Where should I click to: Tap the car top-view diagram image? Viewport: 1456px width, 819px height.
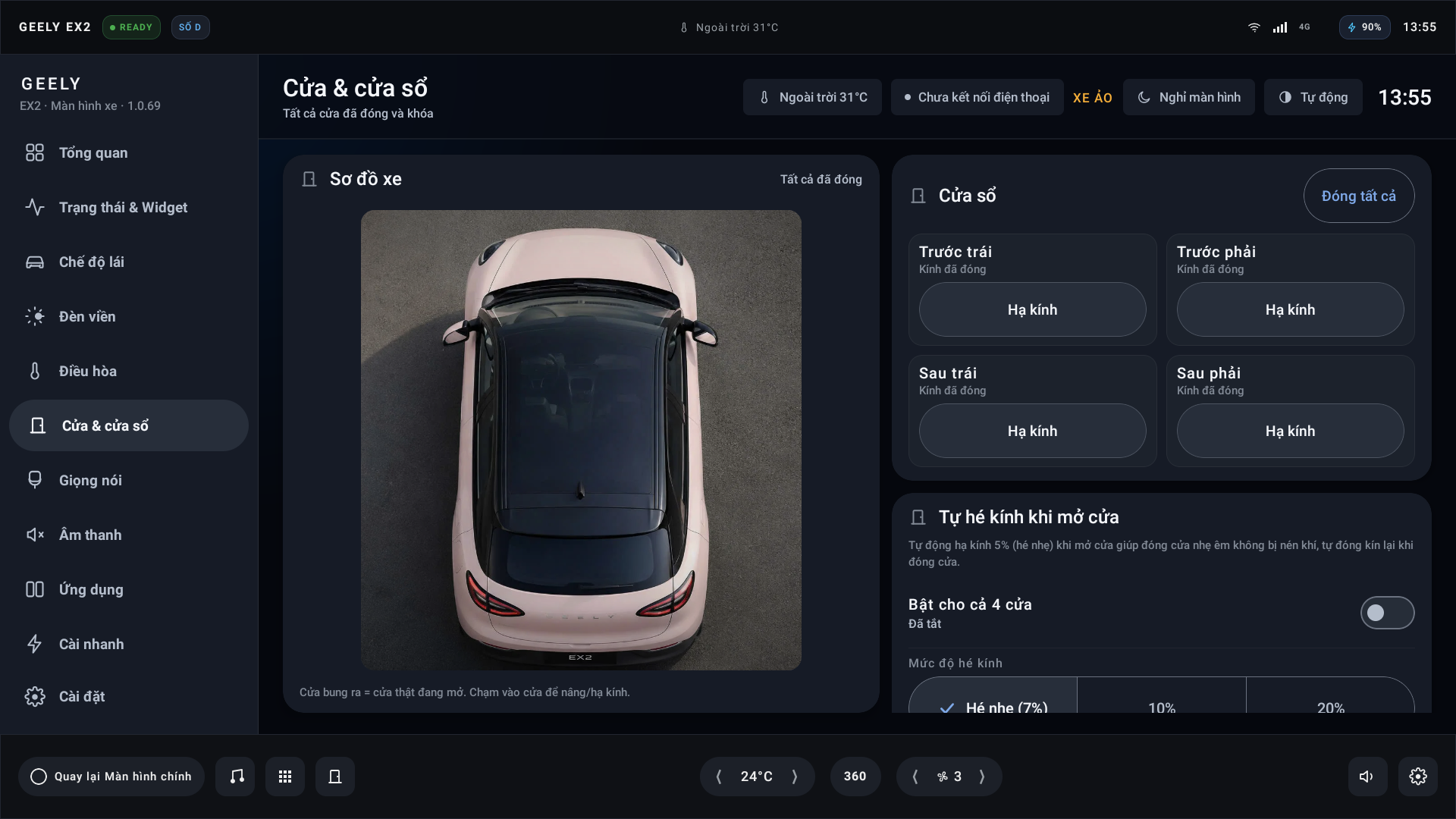click(581, 440)
